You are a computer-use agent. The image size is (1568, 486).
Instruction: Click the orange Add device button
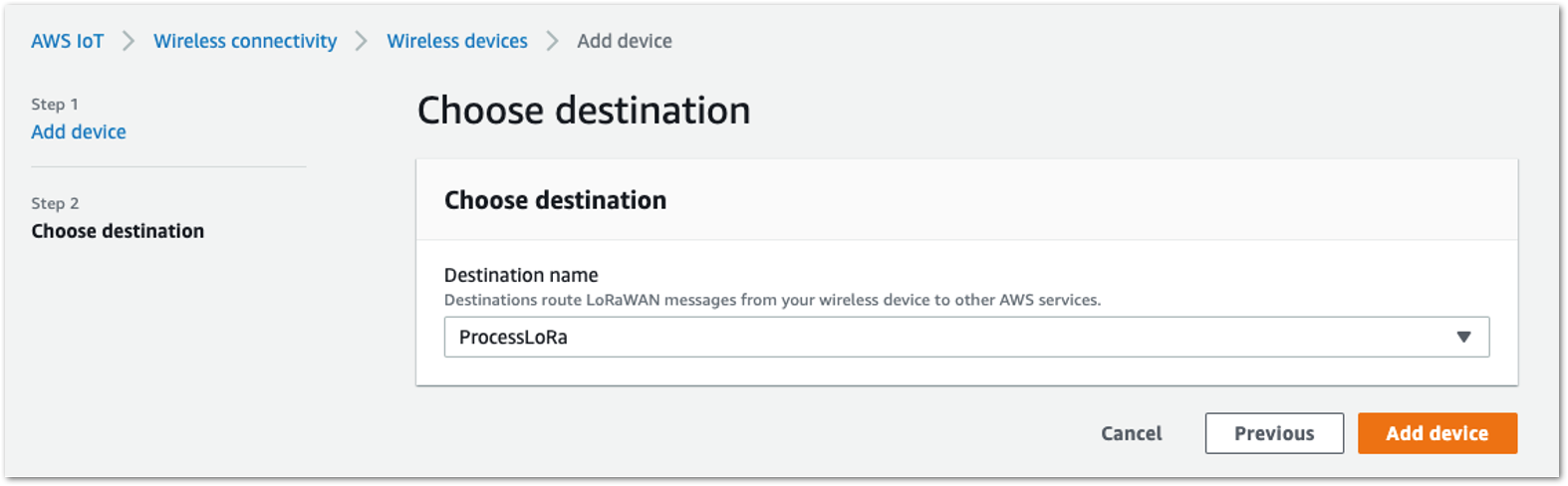click(1437, 433)
